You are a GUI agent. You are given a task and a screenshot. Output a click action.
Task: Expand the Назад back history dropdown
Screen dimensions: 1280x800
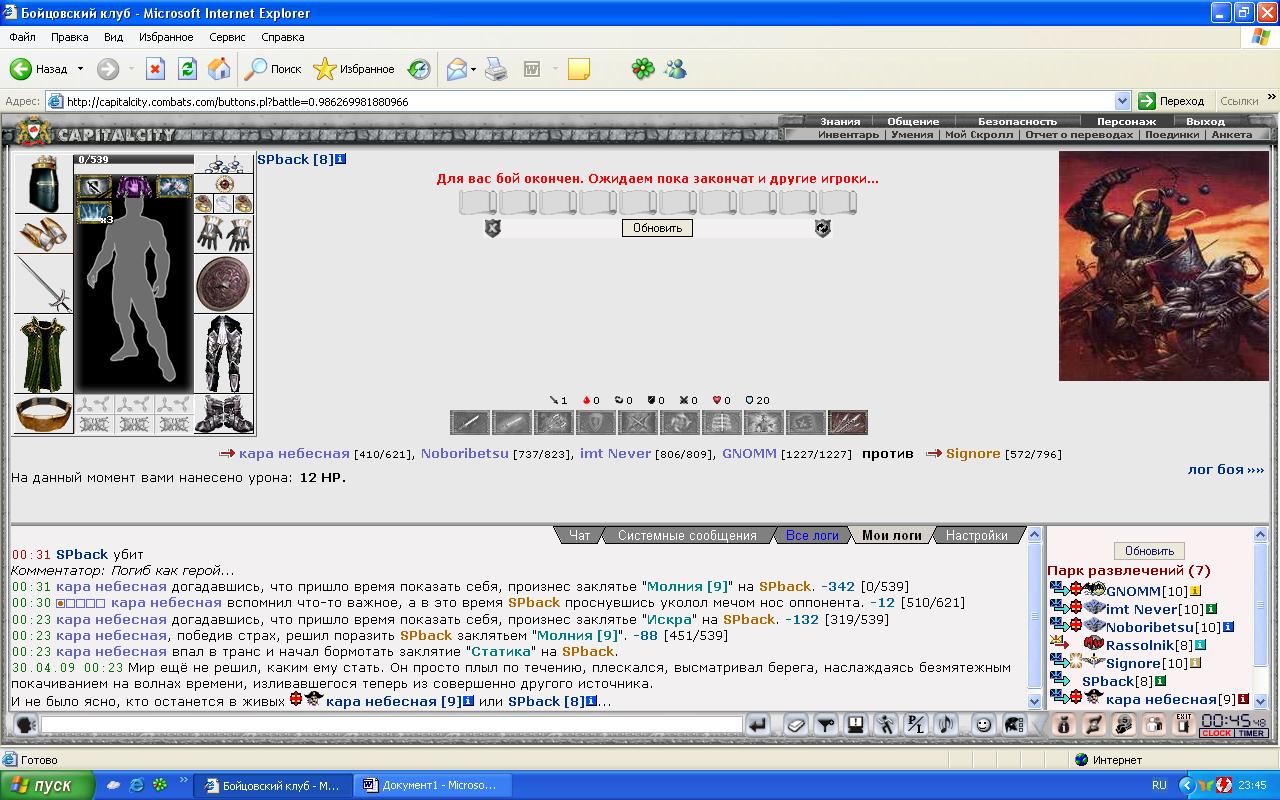click(80, 69)
